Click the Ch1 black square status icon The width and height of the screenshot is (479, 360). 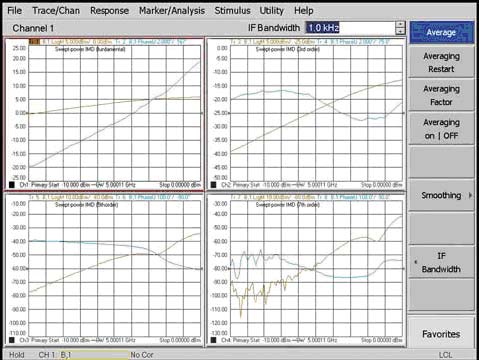coord(12,185)
